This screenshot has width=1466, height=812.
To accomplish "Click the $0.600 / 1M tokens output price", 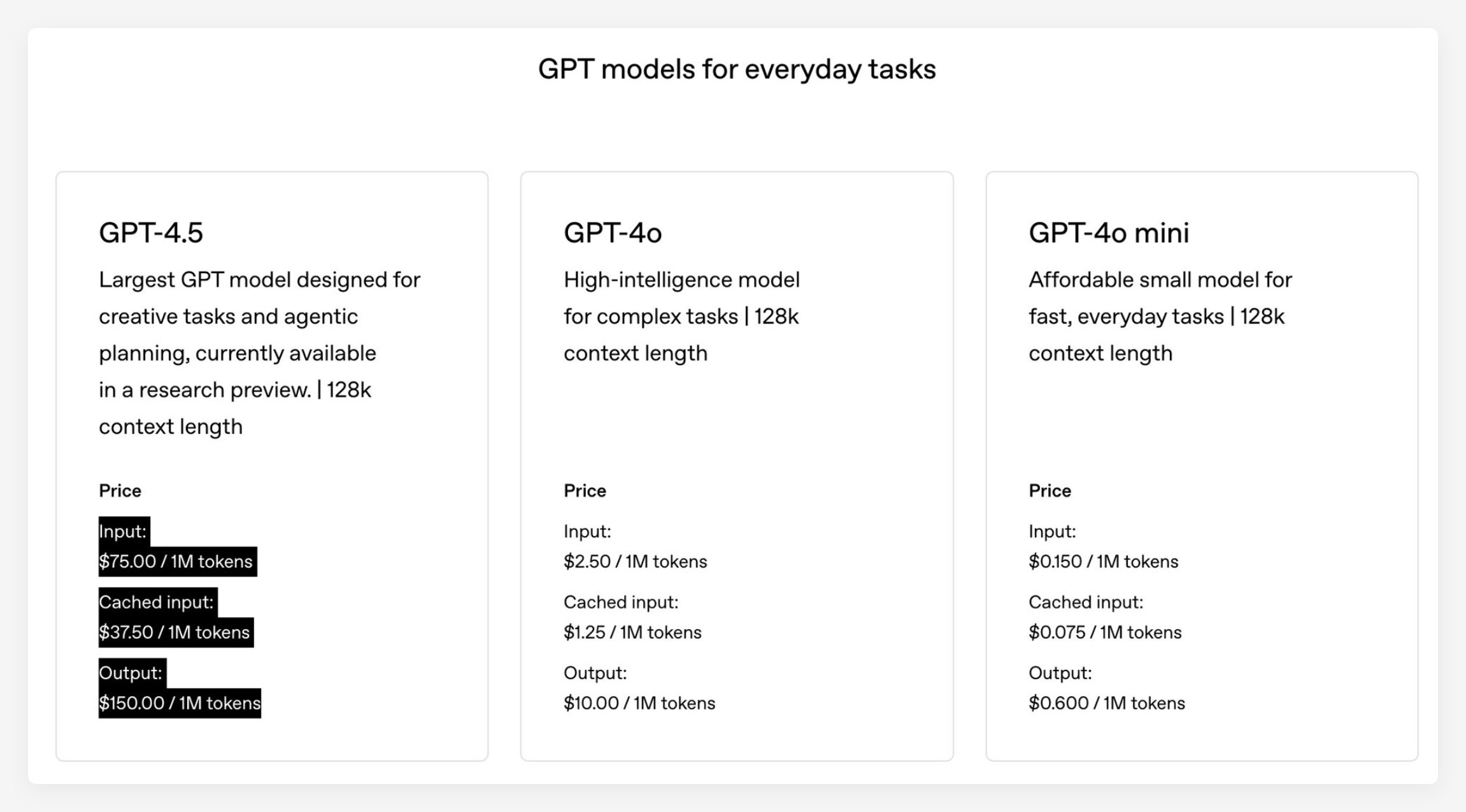I will coord(1107,703).
